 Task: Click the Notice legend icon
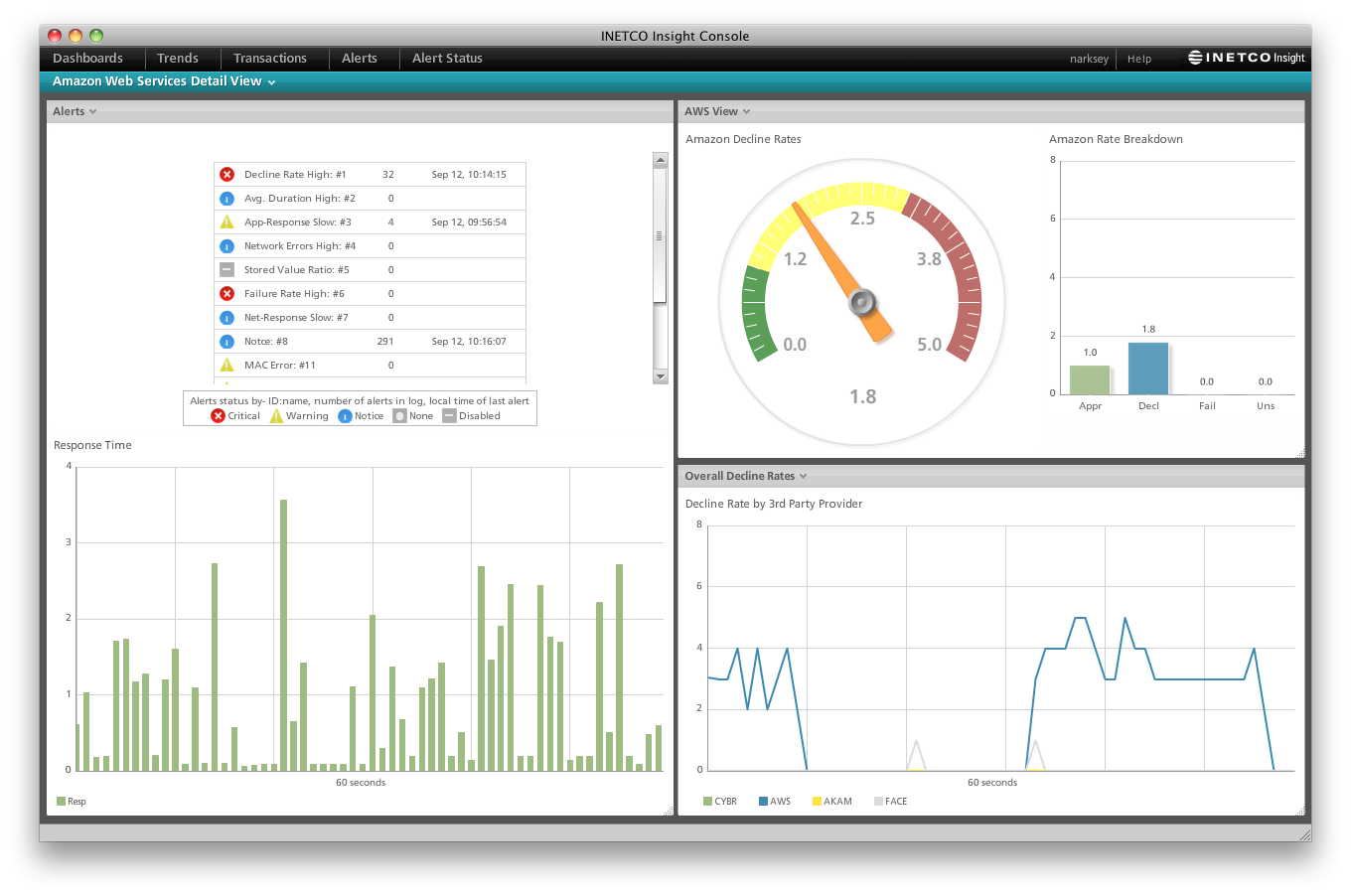(345, 416)
